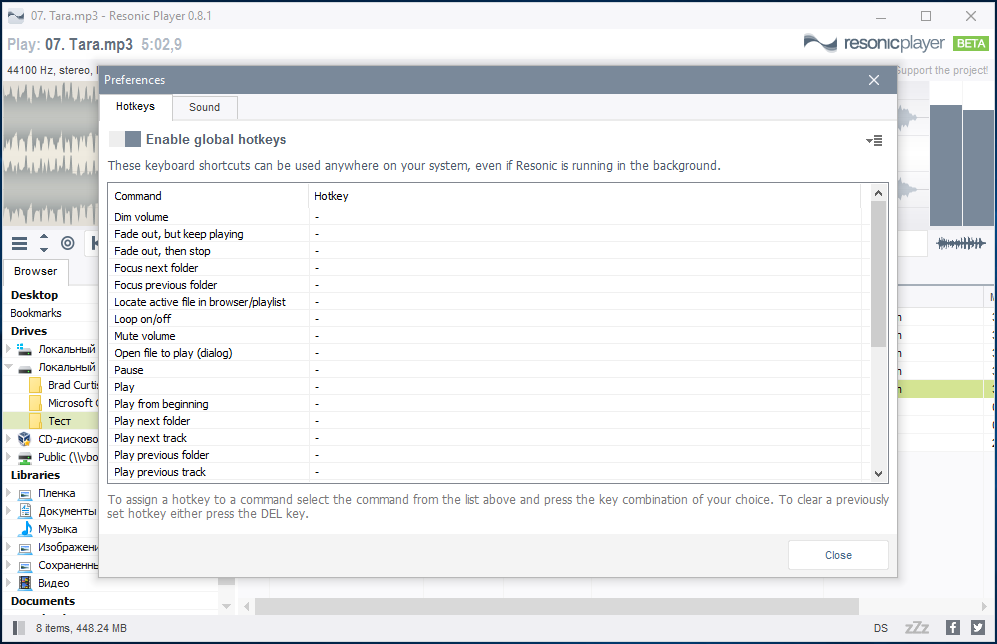The image size is (997, 644).
Task: Open the Twitter icon in status bar
Action: [x=978, y=628]
